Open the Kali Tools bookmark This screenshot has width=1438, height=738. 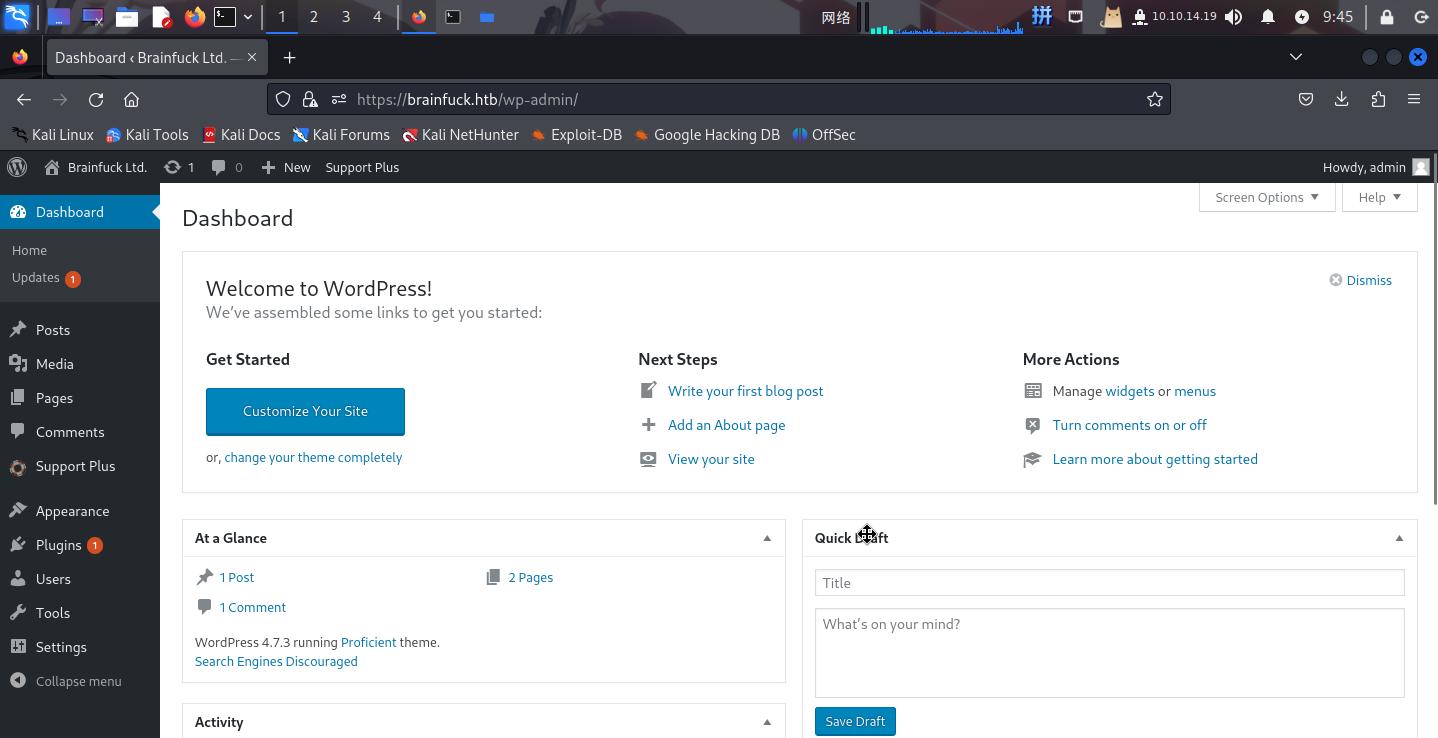(147, 134)
